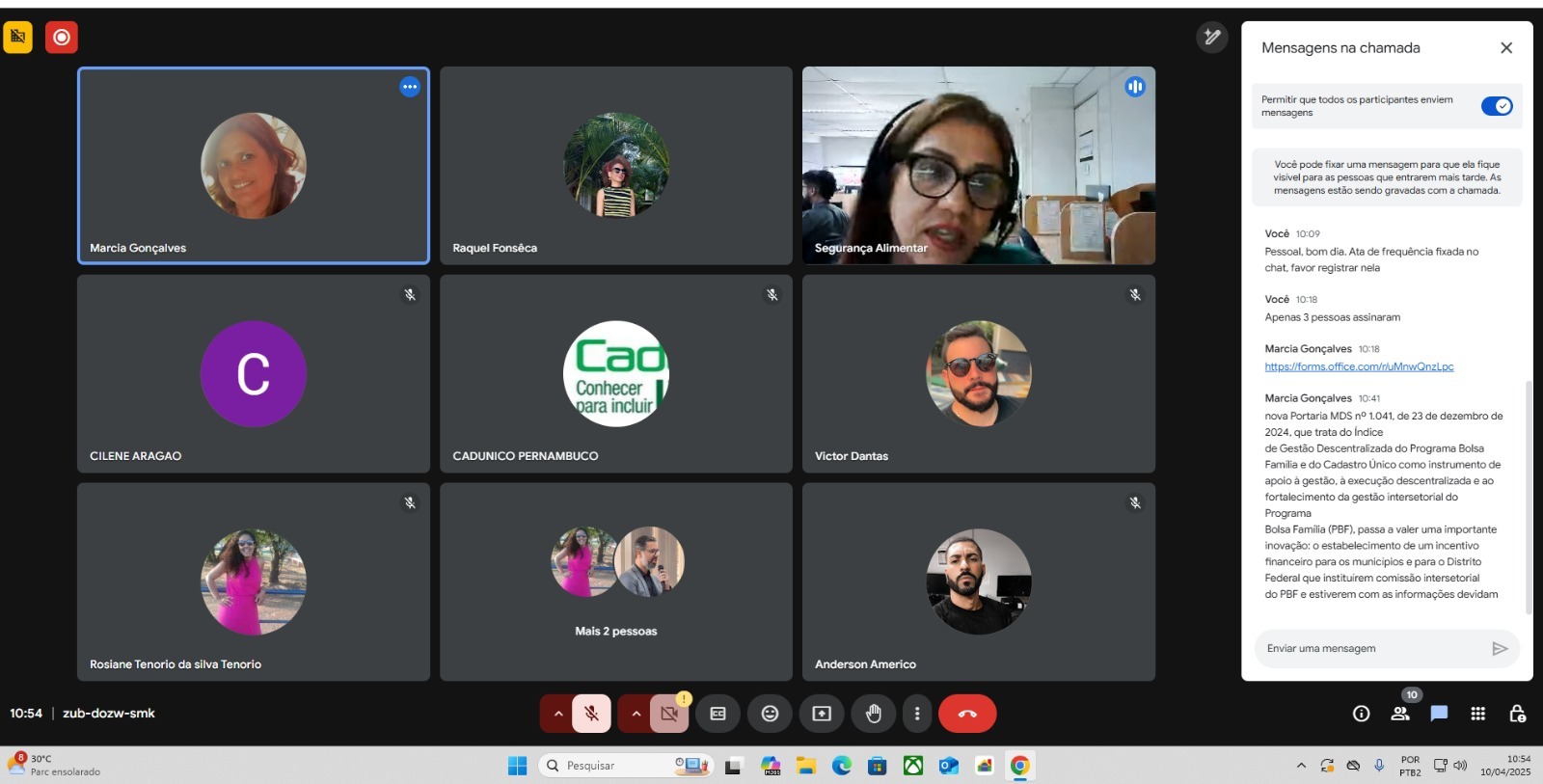Image resolution: width=1543 pixels, height=784 pixels.
Task: Turn on the camera
Action: coord(669,714)
